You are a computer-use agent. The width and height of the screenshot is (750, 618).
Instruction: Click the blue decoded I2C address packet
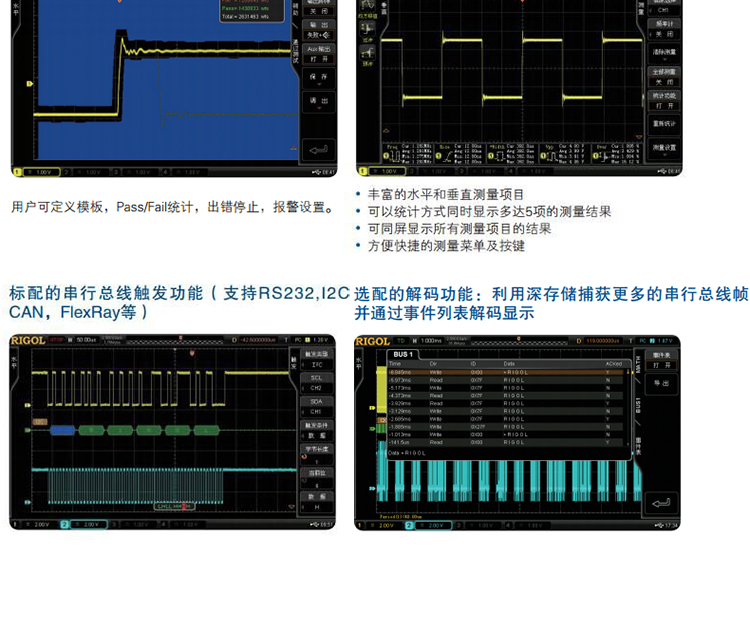click(62, 428)
